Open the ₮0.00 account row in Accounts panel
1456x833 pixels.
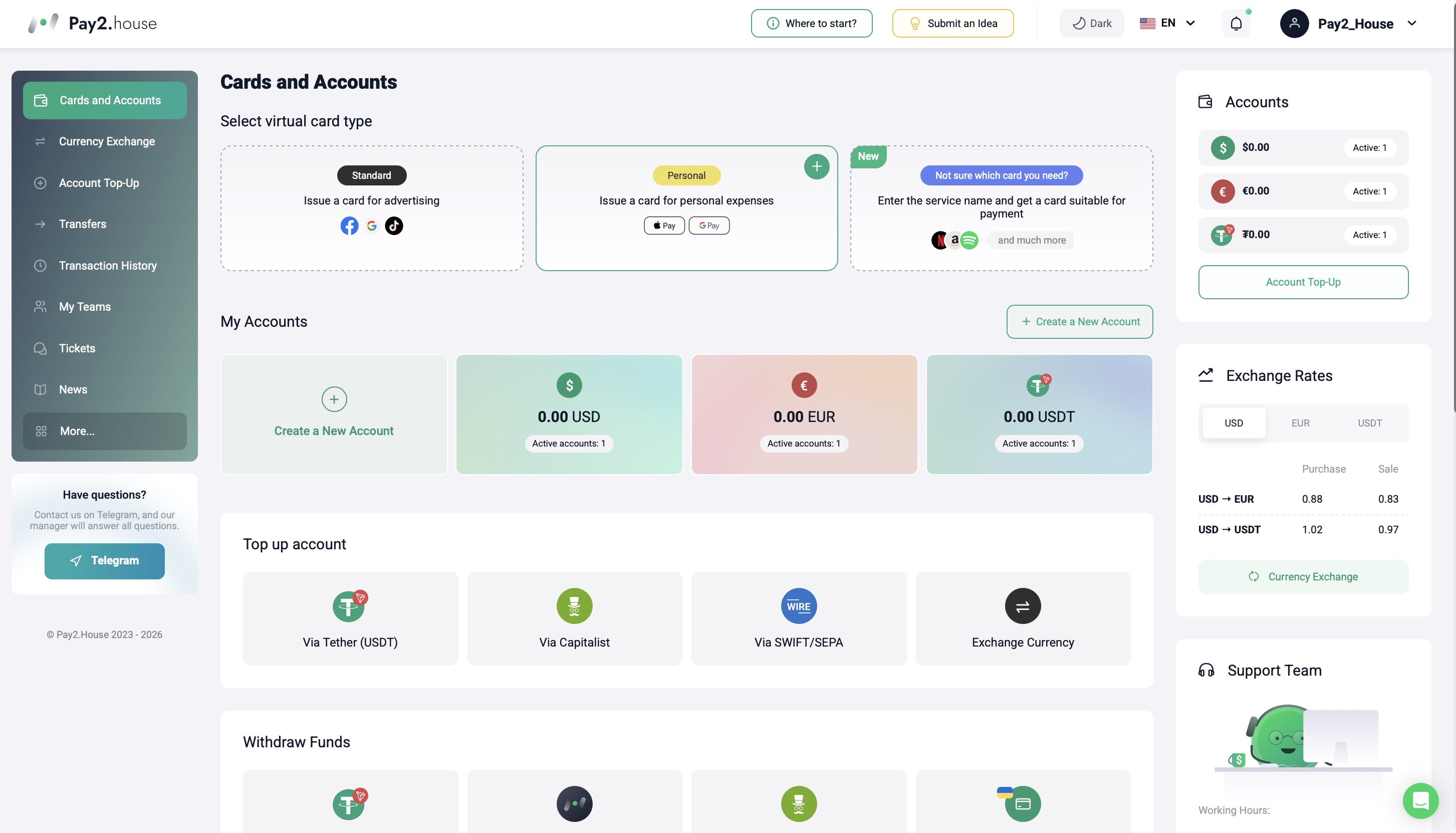pyautogui.click(x=1303, y=235)
